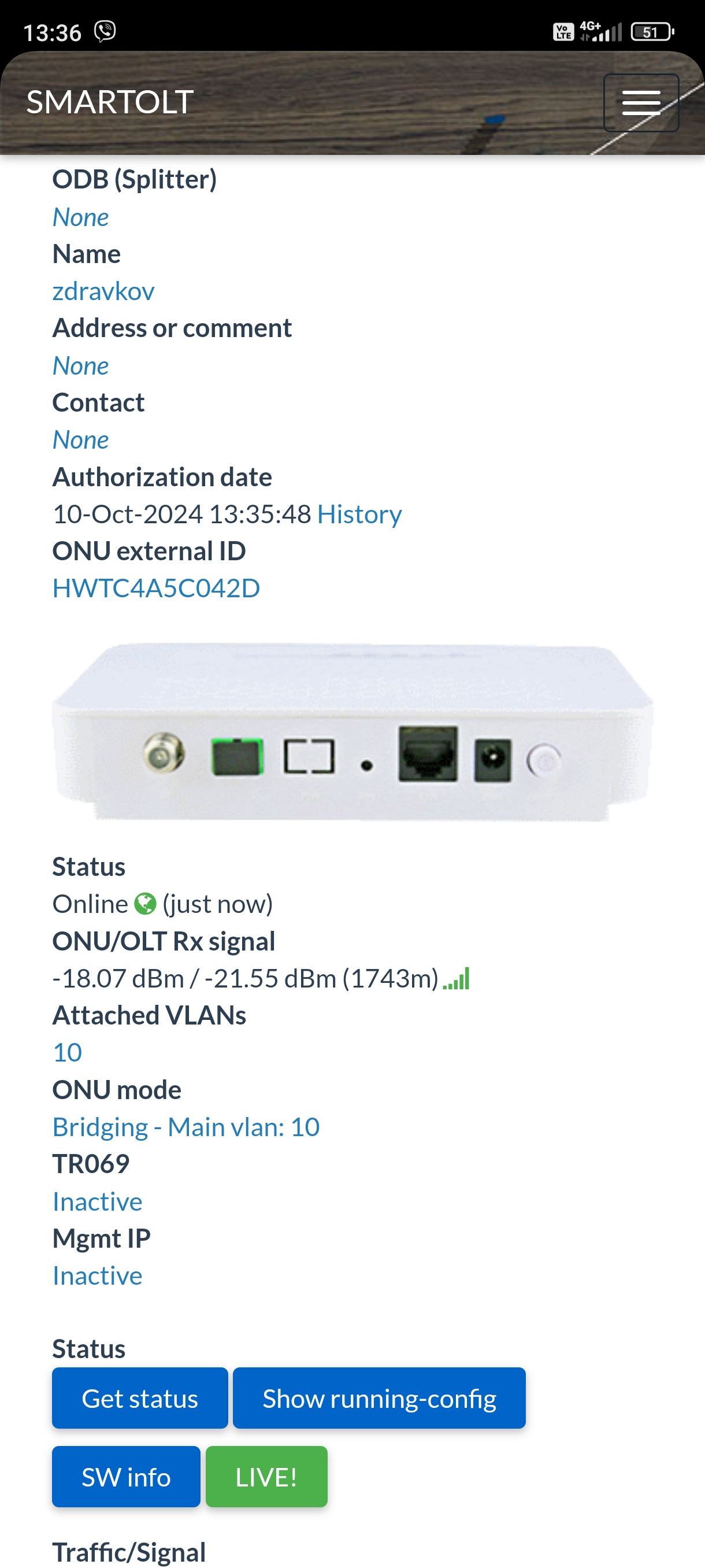The width and height of the screenshot is (705, 1568).
Task: Change Bridging - Main vlan: 10 mode
Action: click(186, 1127)
